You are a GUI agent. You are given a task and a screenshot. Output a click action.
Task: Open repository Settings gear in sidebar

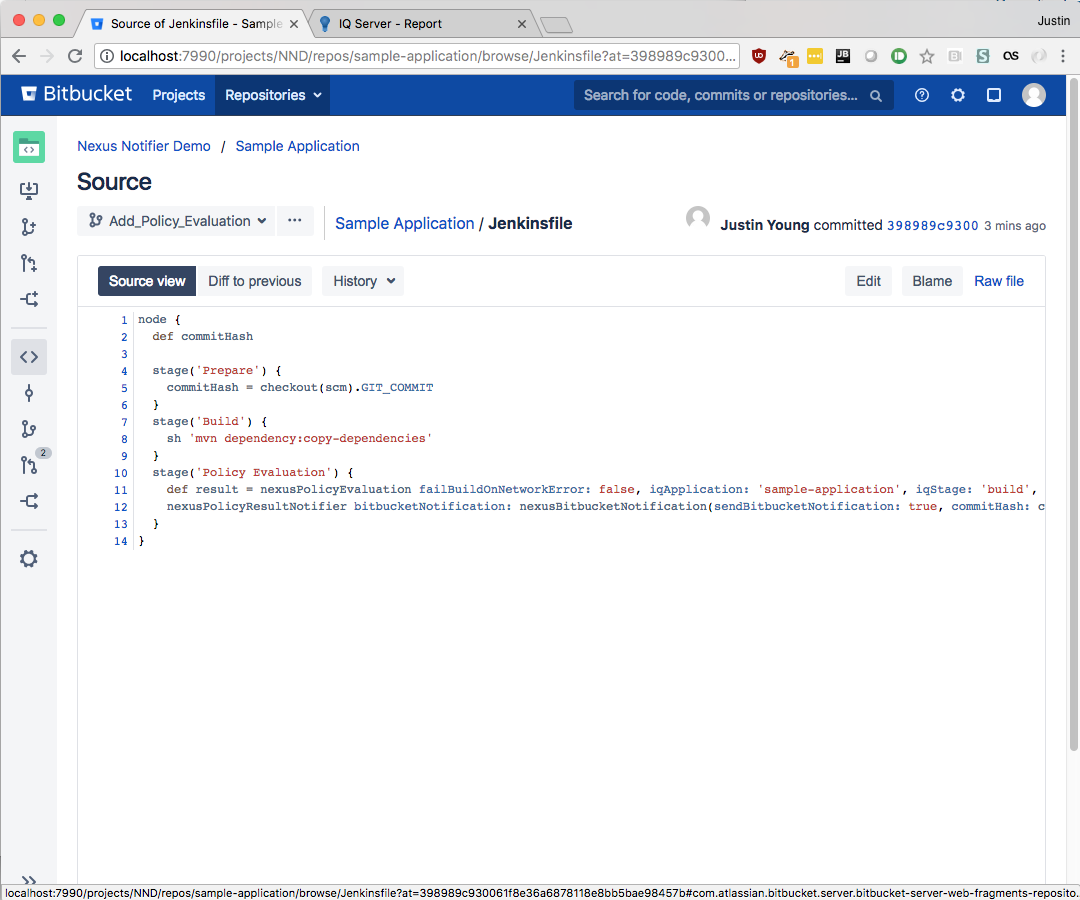point(29,558)
